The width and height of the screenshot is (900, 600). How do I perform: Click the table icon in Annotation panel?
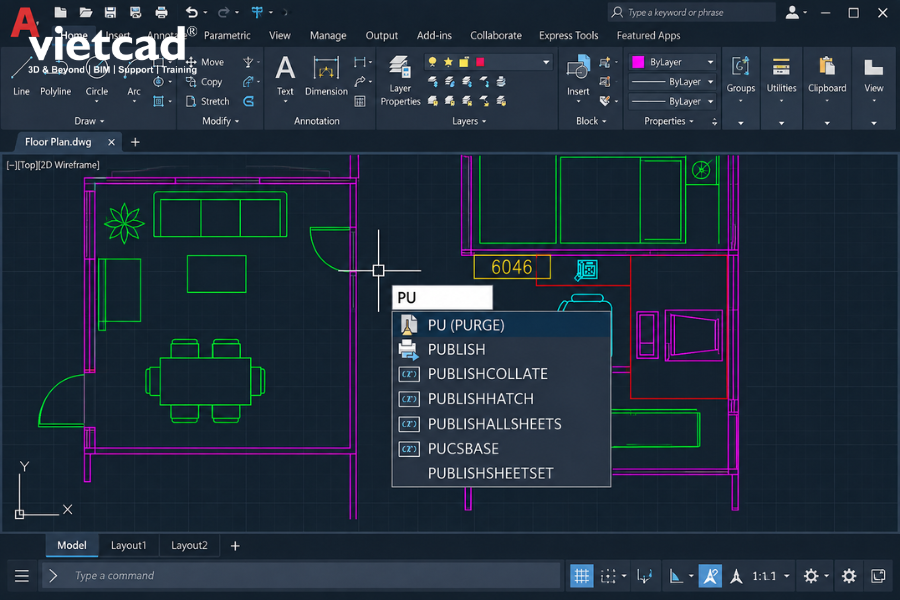click(x=360, y=102)
